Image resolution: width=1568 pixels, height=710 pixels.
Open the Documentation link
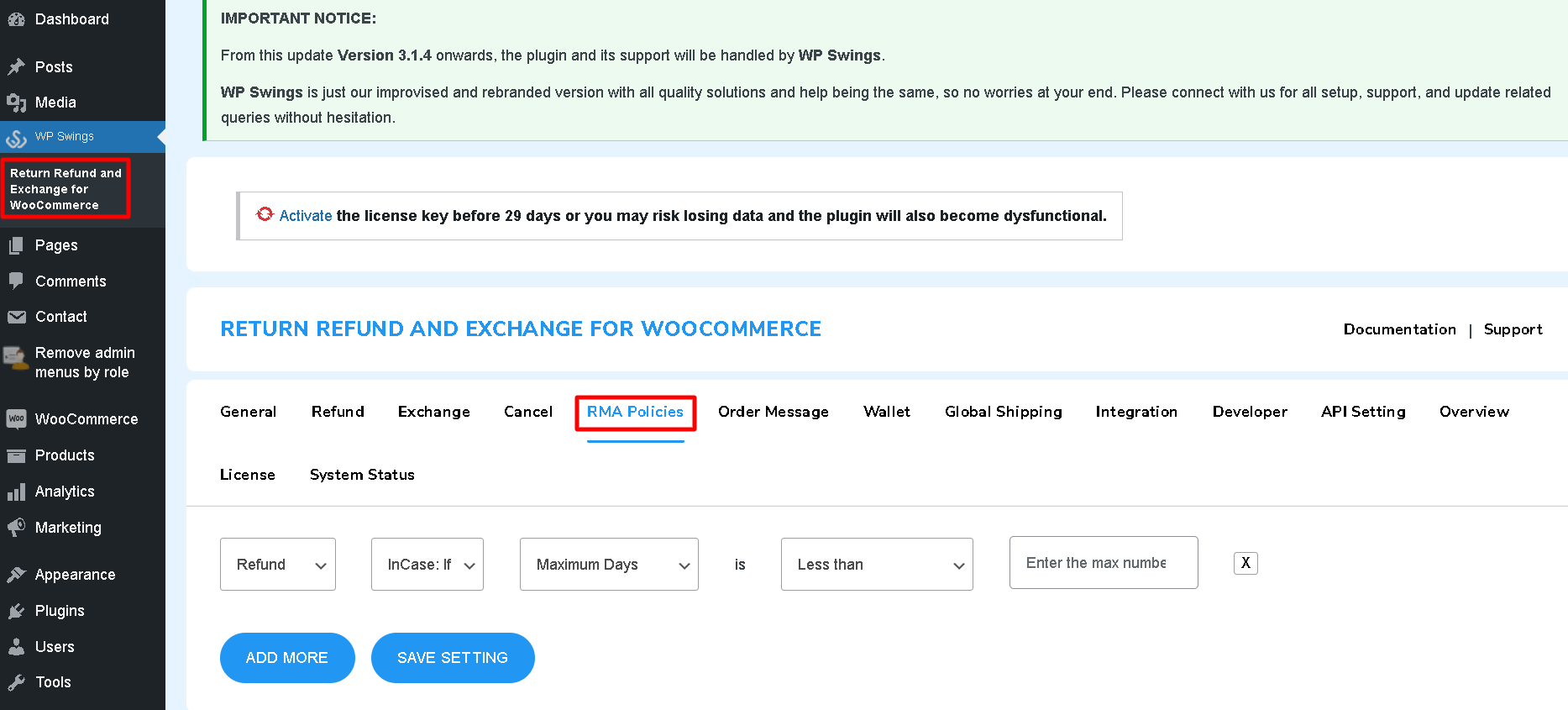[x=1399, y=329]
